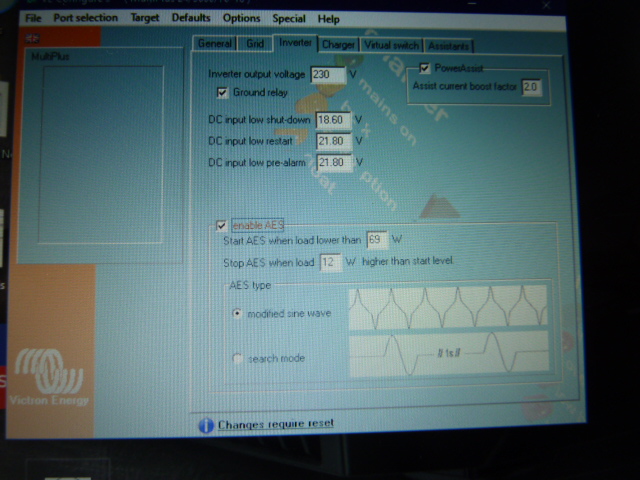Switch to the General tab
The height and width of the screenshot is (480, 640).
point(214,44)
